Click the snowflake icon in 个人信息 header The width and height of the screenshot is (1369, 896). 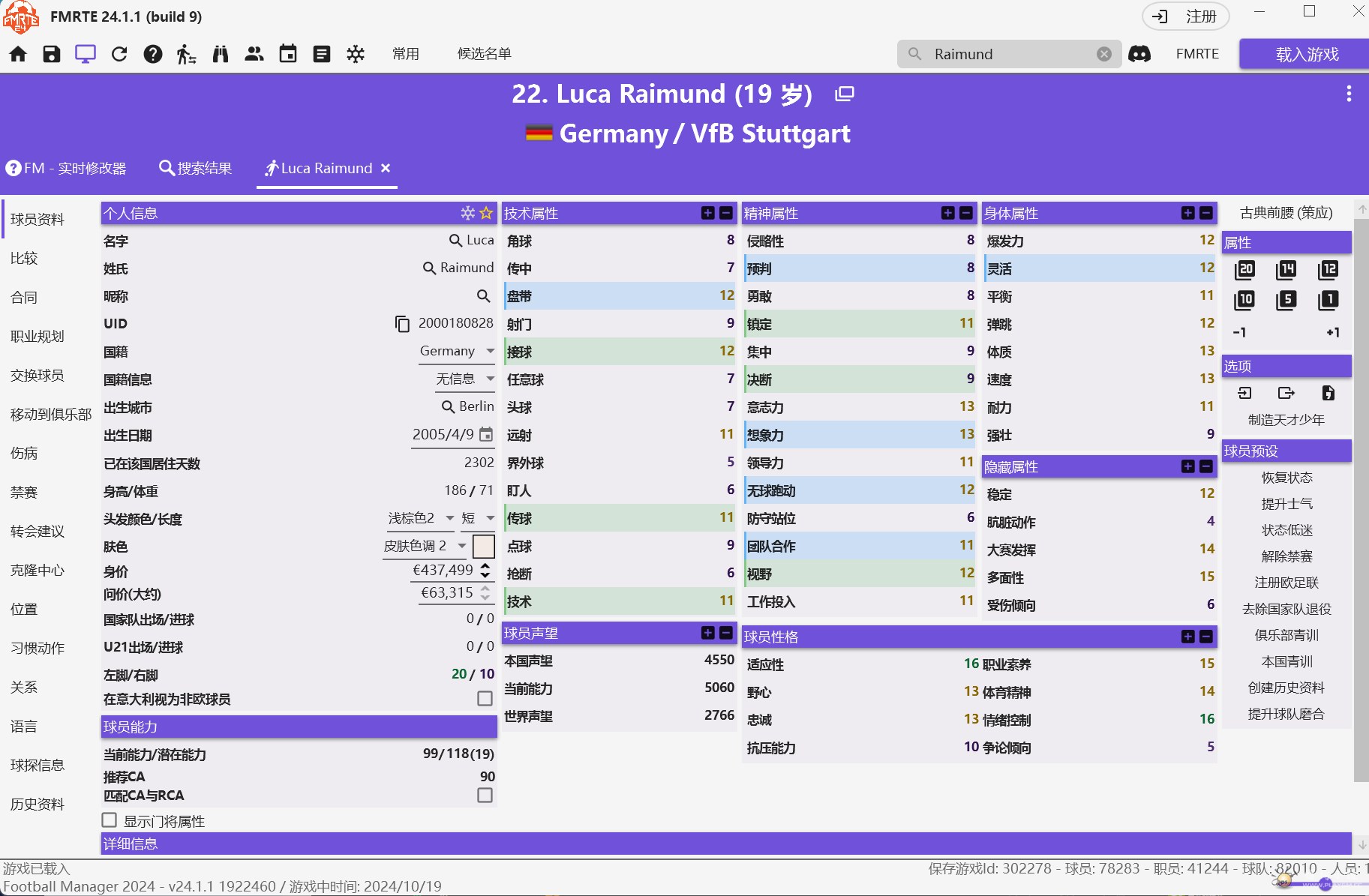coord(468,213)
